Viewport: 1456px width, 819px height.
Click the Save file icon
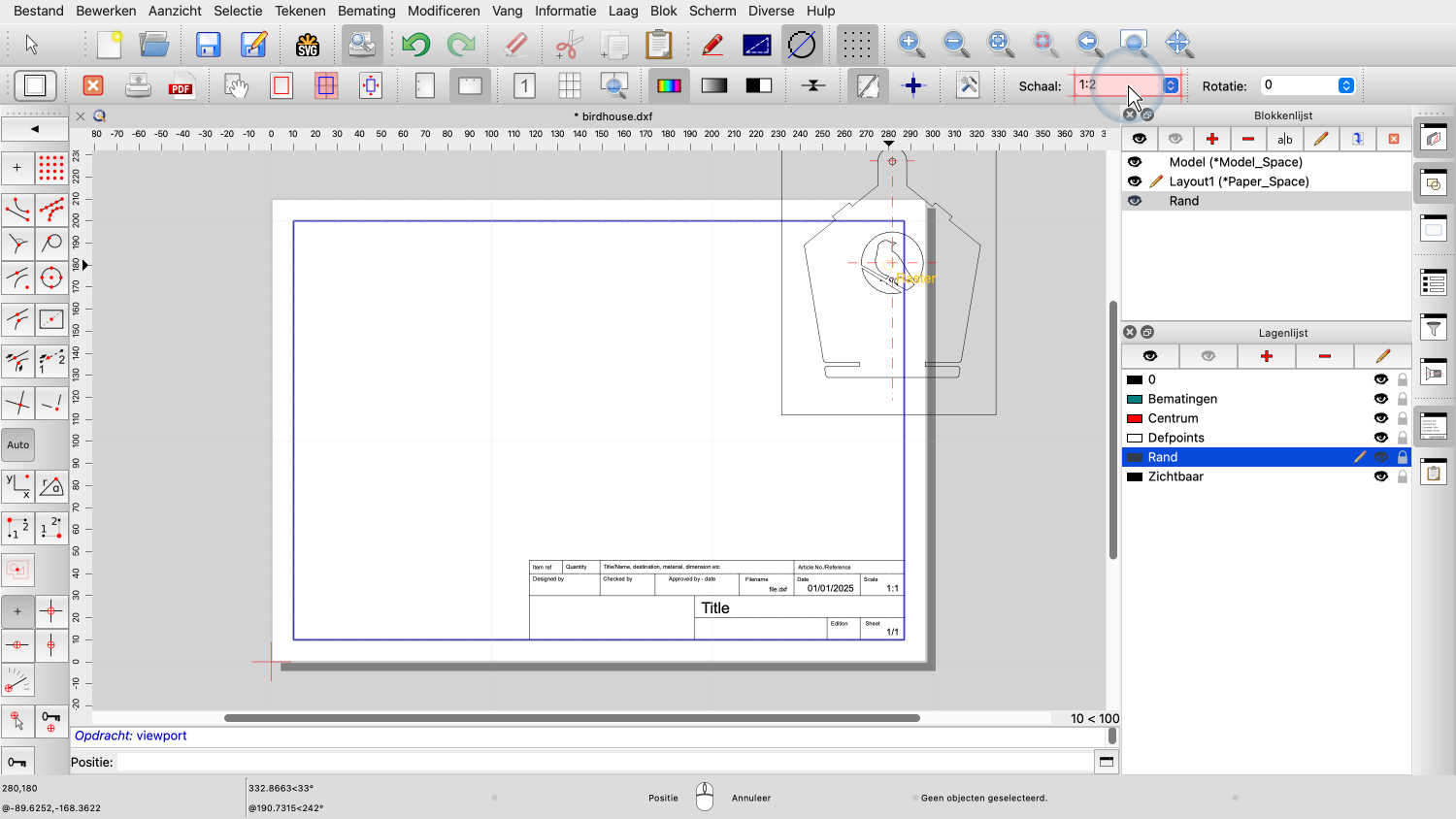[x=208, y=45]
